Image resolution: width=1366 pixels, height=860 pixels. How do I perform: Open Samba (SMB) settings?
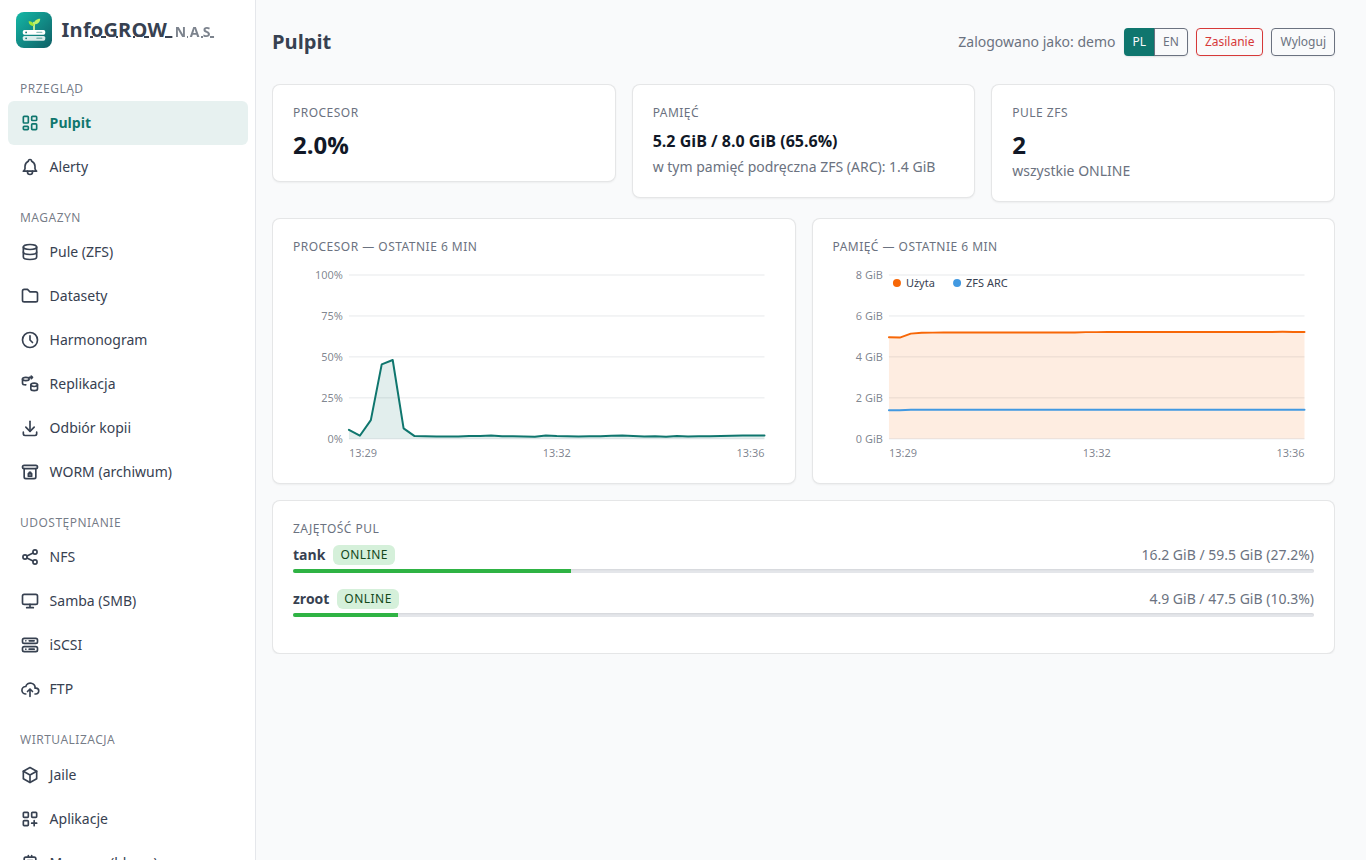click(128, 601)
